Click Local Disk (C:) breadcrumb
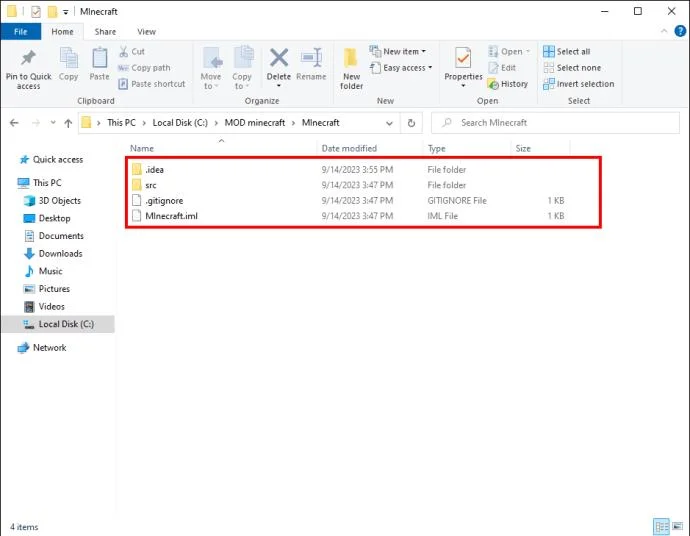 (x=180, y=123)
